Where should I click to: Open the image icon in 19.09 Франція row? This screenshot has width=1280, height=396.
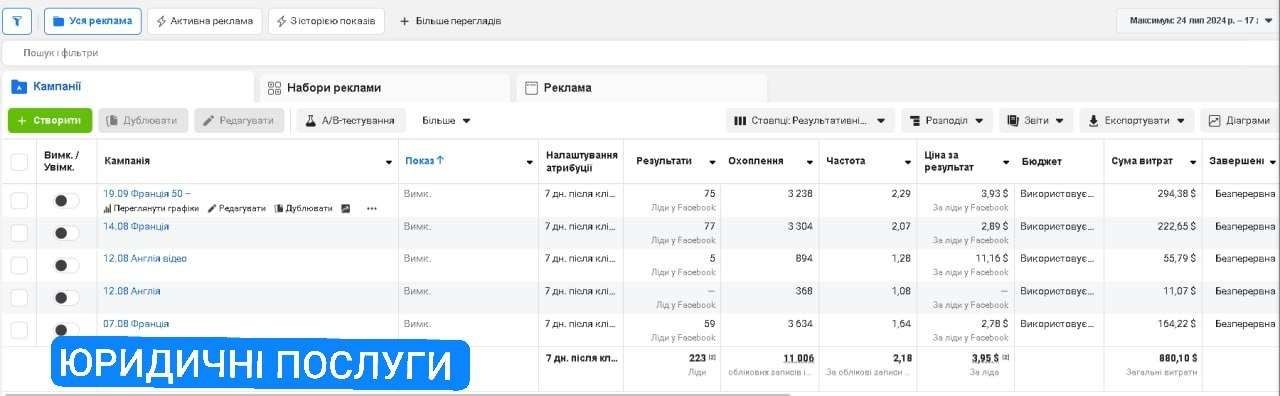[346, 209]
